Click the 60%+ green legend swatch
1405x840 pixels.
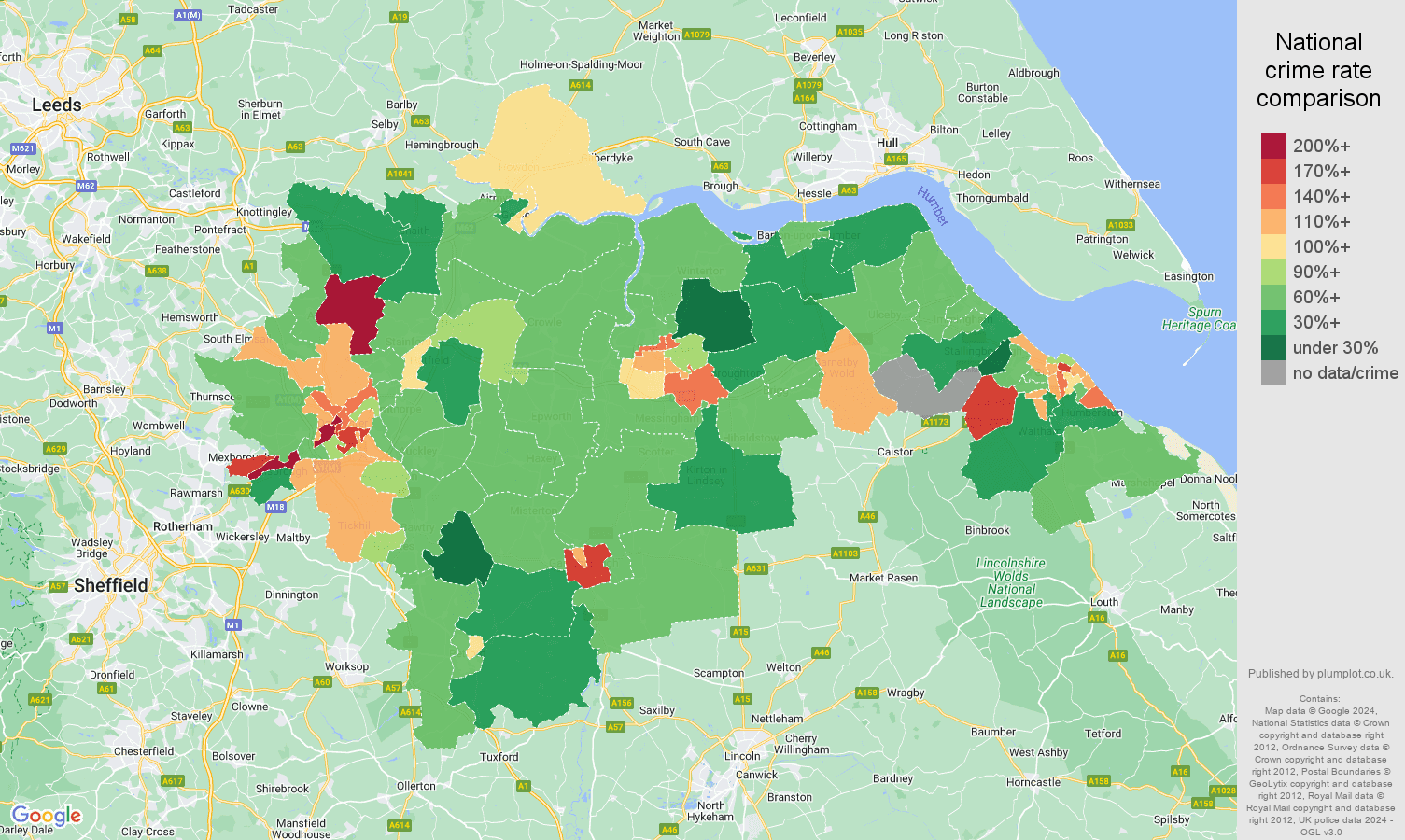[1273, 298]
